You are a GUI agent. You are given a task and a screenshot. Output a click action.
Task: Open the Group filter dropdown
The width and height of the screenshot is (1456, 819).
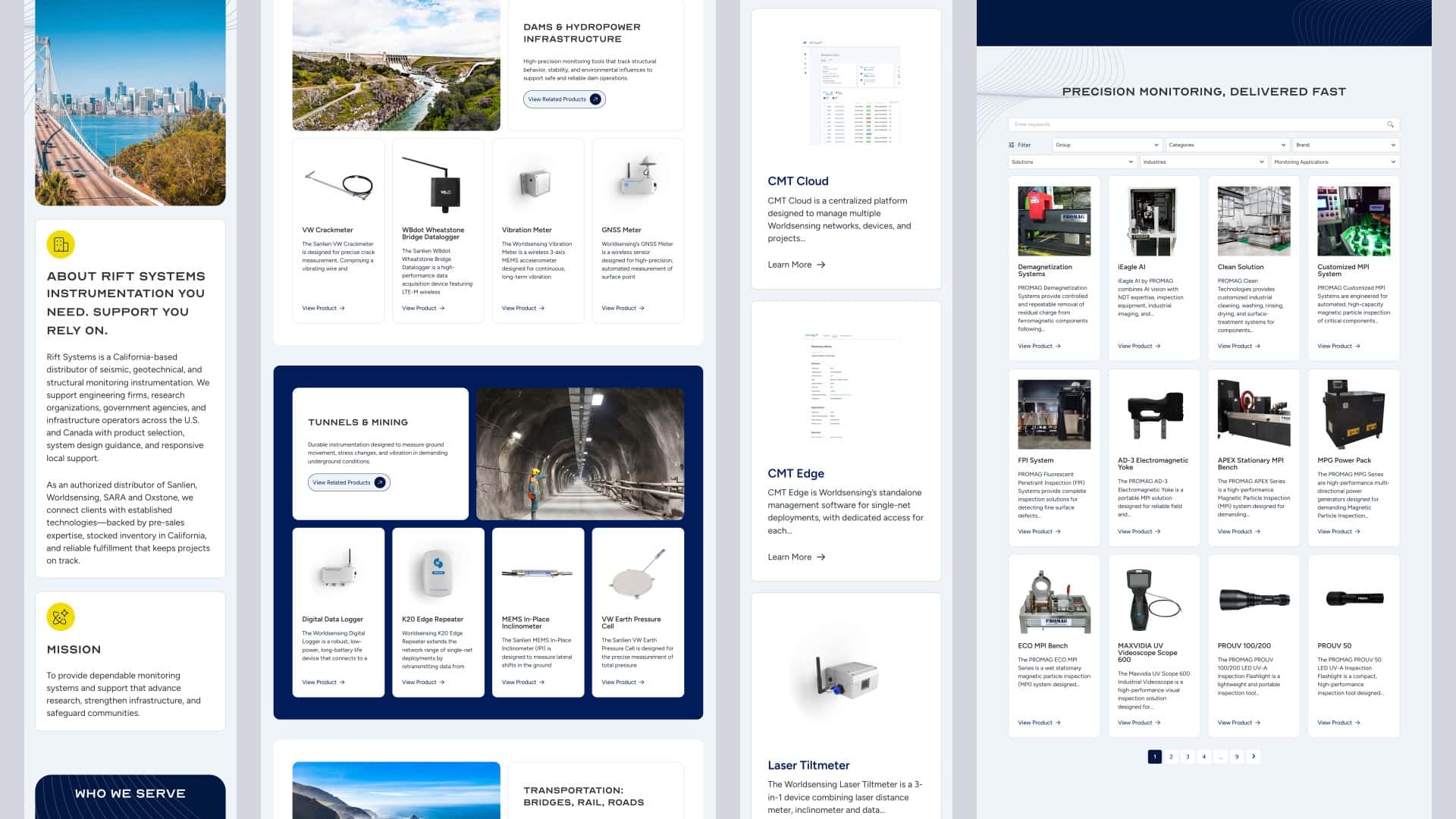pos(1107,145)
